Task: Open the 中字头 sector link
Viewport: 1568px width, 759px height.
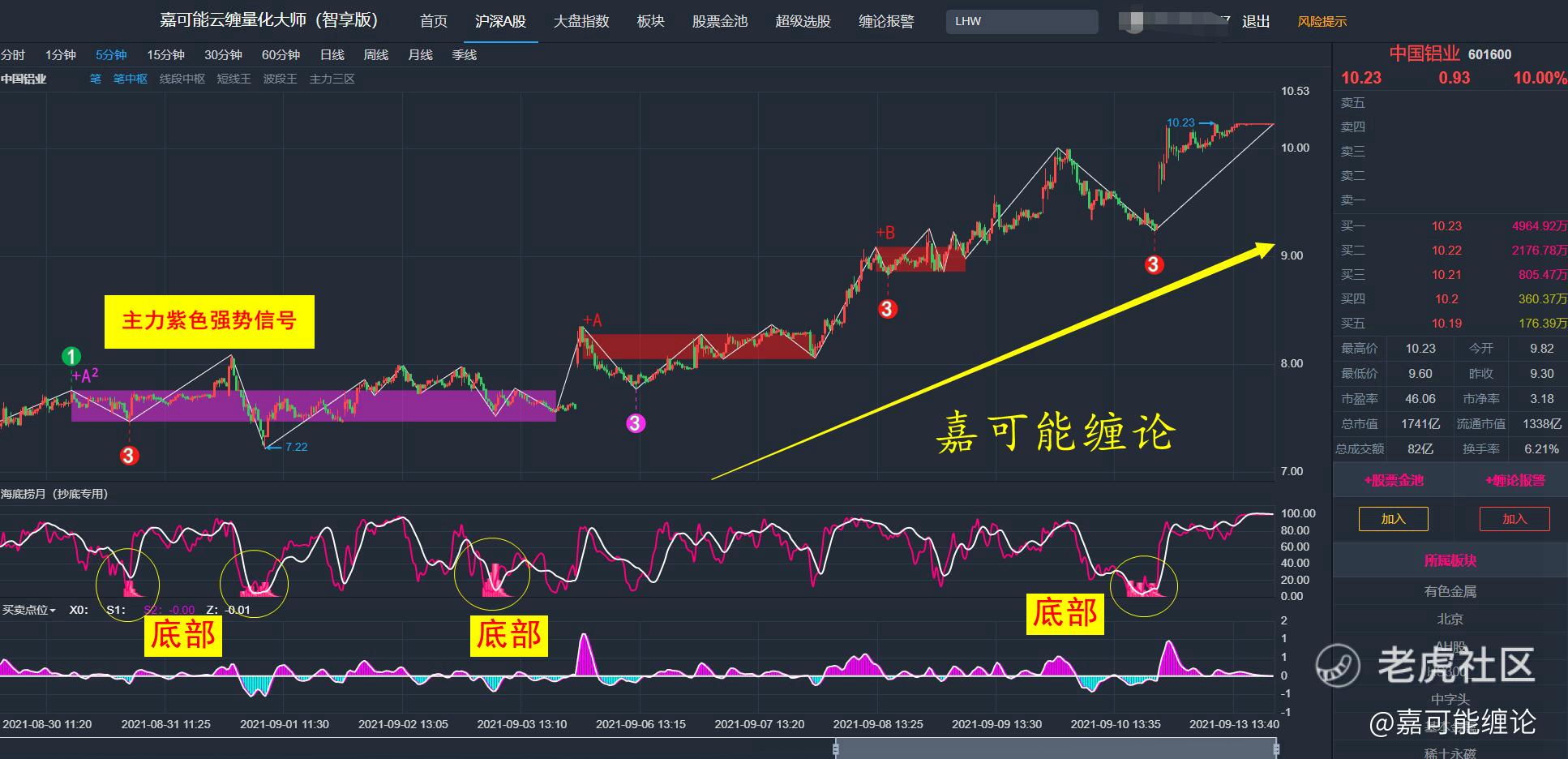Action: pyautogui.click(x=1450, y=699)
